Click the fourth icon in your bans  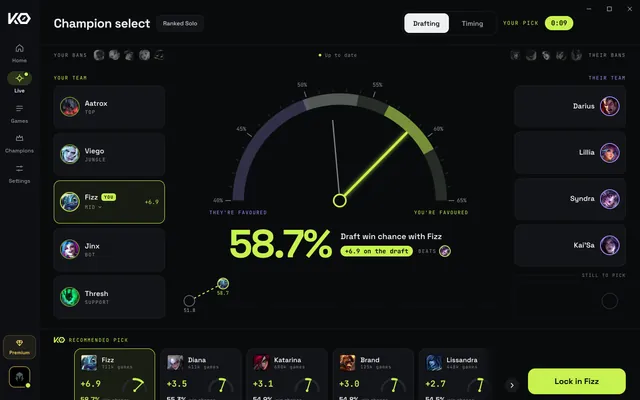tap(144, 55)
